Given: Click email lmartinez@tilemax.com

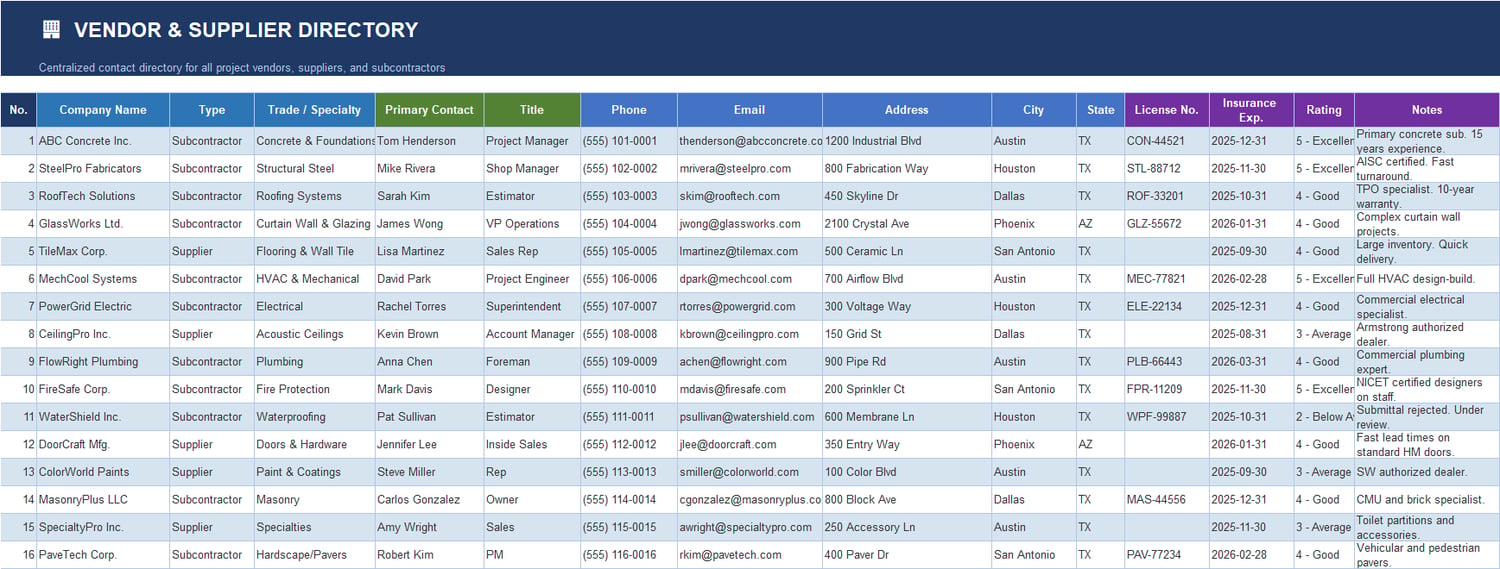Looking at the screenshot, I should click(749, 251).
